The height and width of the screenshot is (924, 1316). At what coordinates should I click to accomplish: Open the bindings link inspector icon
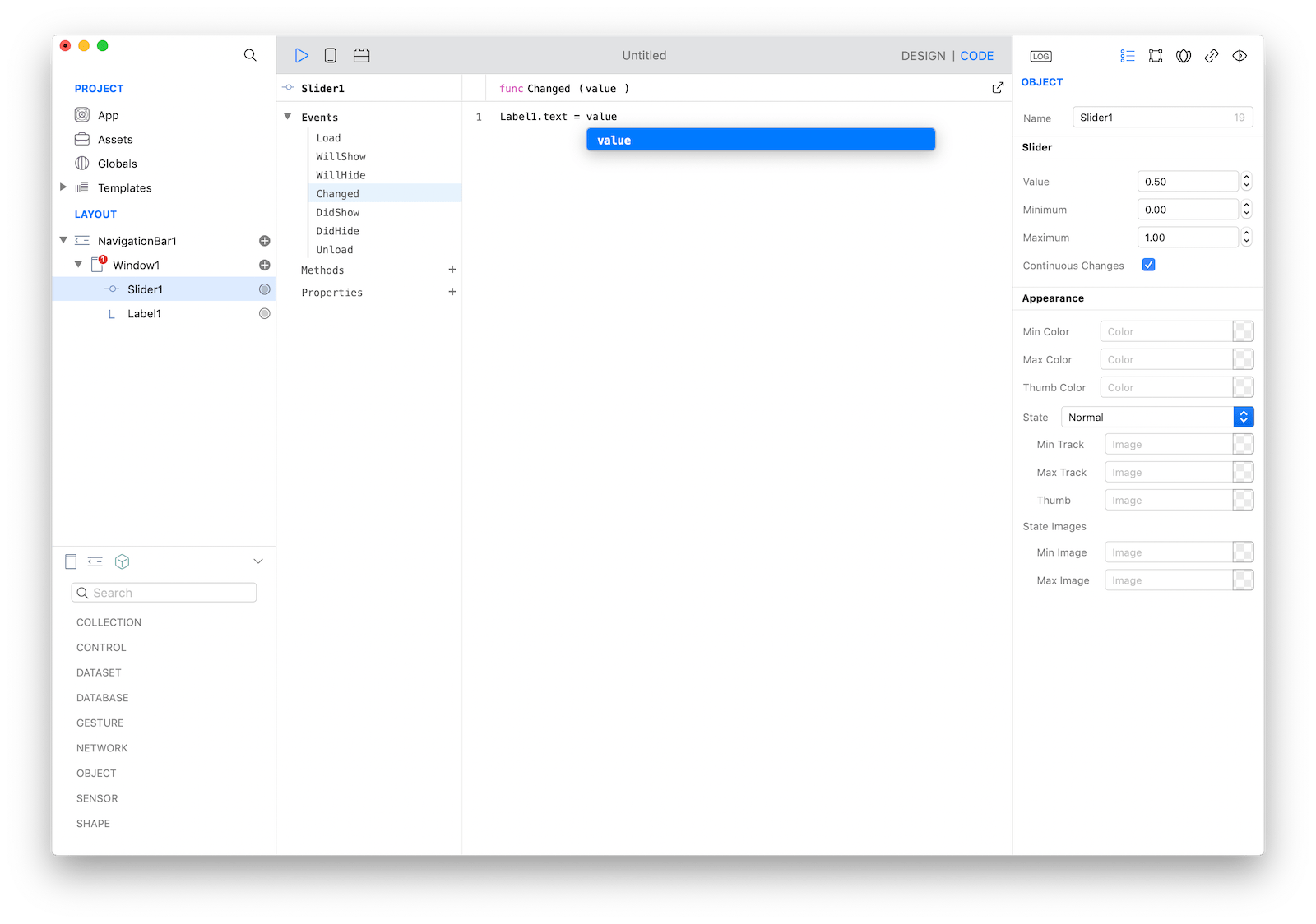coord(1212,56)
